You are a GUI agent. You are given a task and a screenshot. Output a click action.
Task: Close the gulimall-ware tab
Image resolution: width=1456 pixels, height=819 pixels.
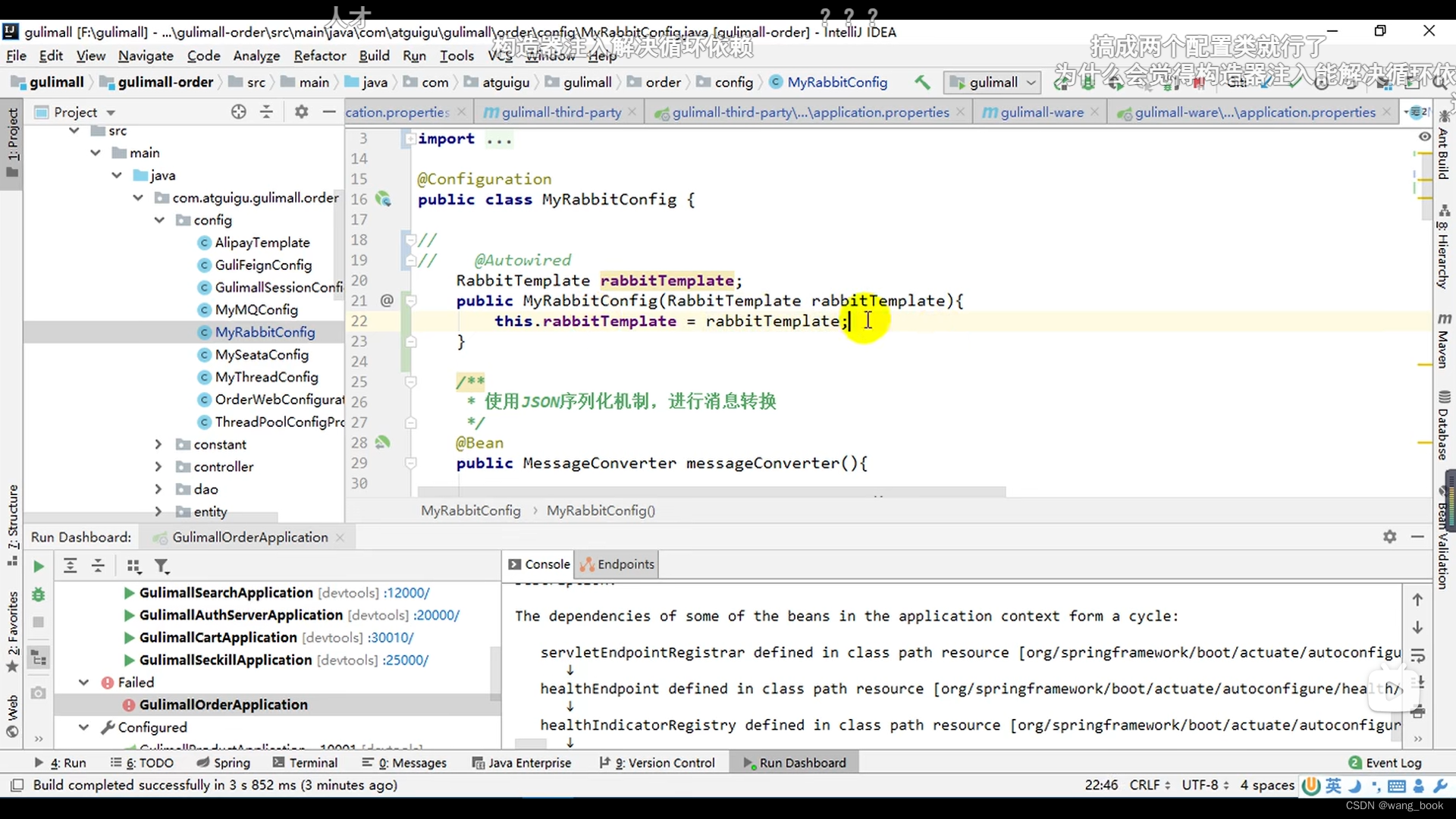click(x=1094, y=112)
